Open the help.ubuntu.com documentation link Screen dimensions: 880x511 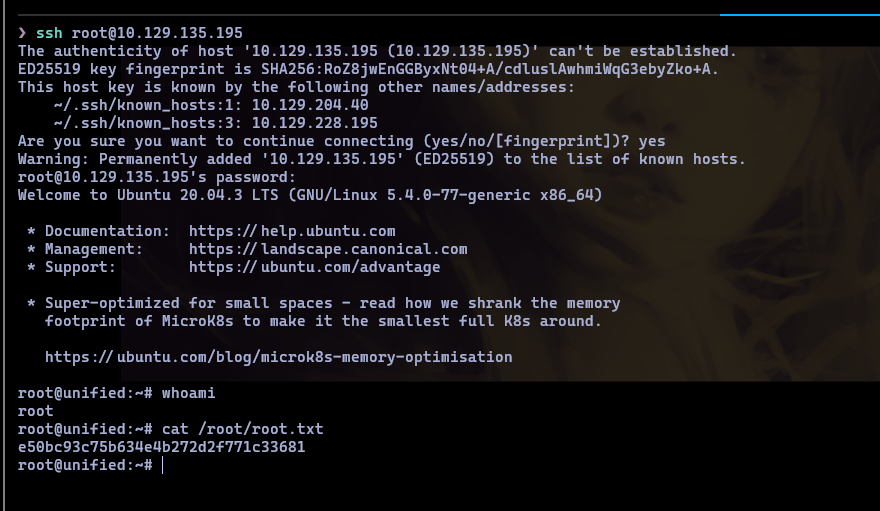point(292,231)
